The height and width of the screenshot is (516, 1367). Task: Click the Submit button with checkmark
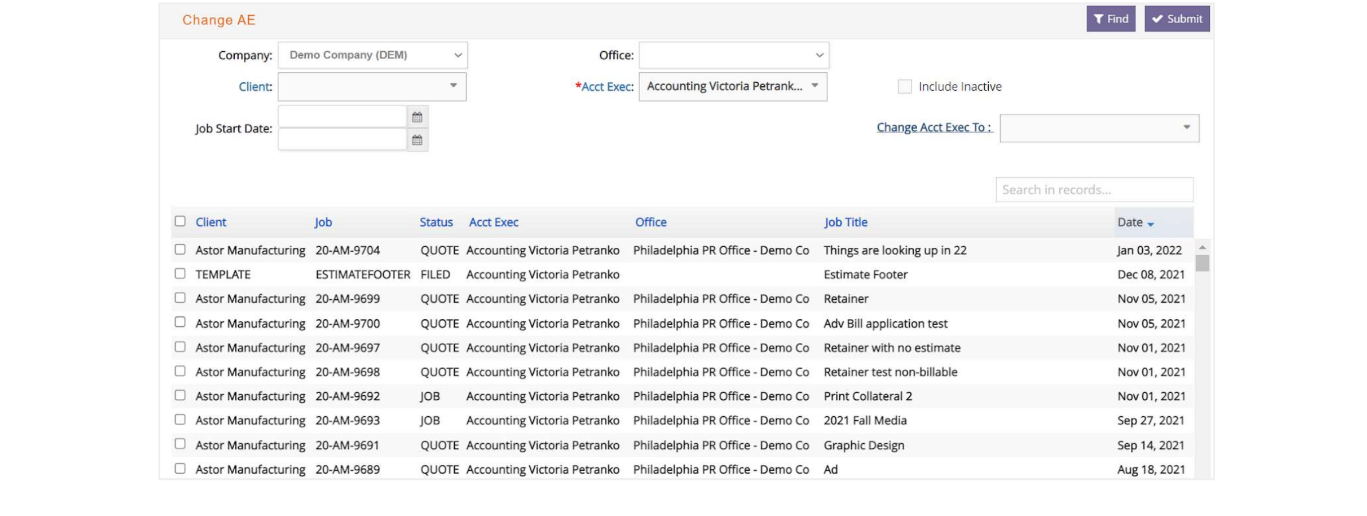click(1177, 19)
